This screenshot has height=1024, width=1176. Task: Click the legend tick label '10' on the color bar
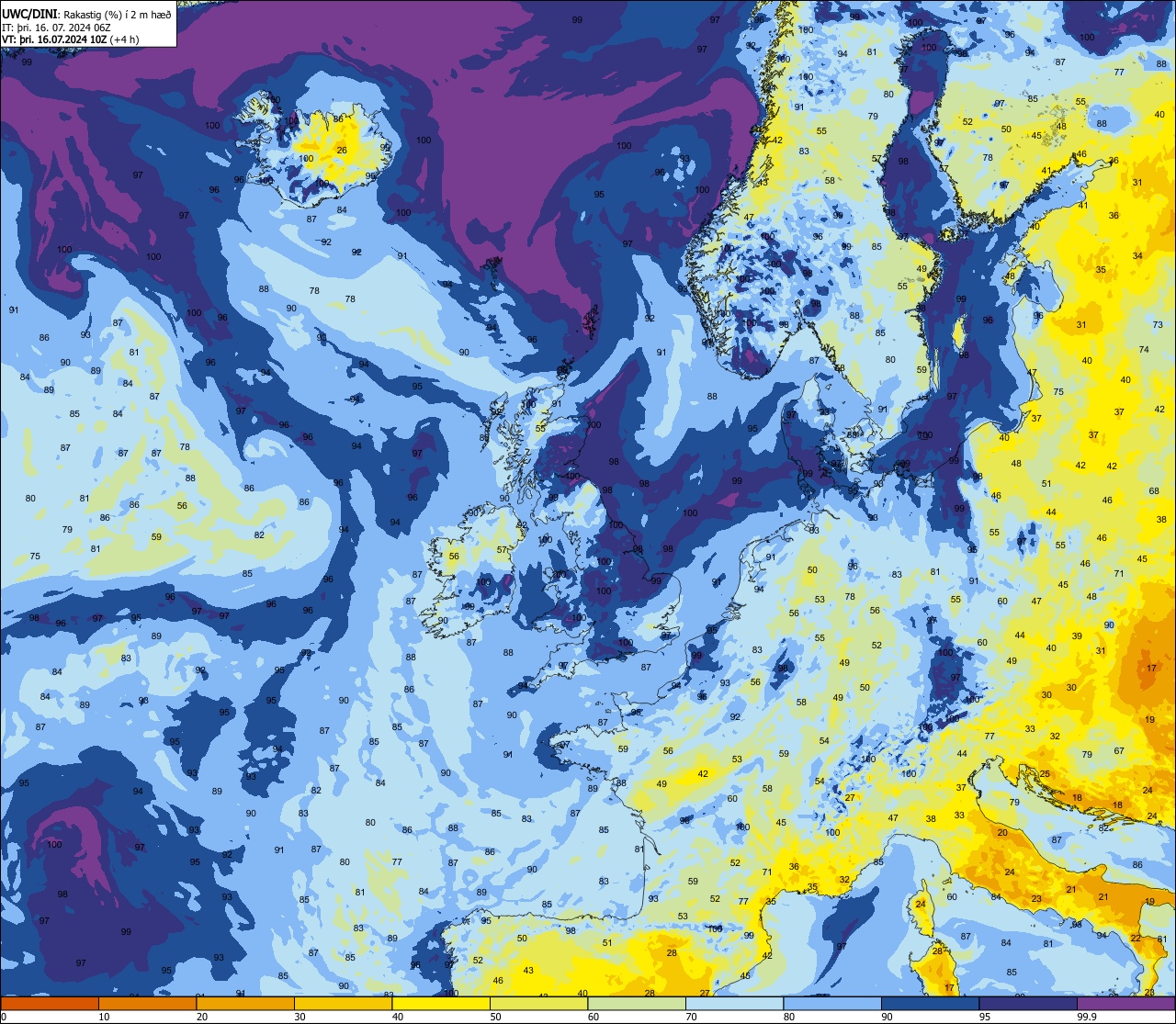pos(104,1017)
